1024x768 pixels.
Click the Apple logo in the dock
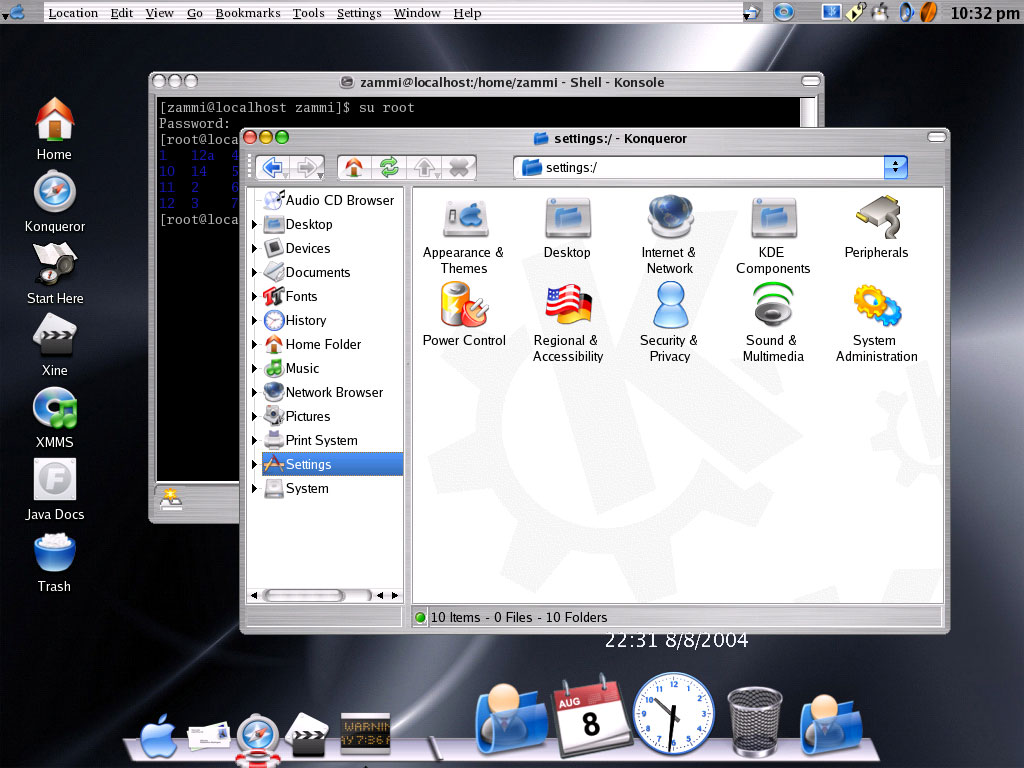(158, 736)
